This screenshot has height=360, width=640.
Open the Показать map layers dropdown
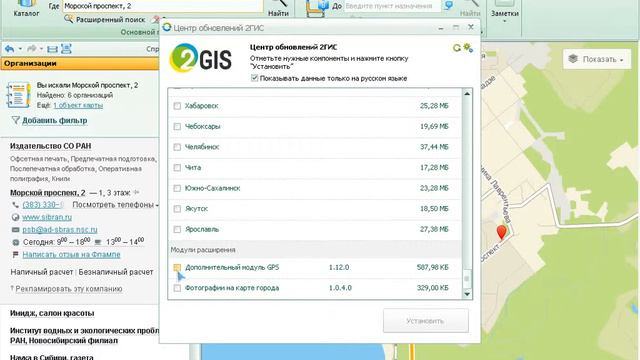click(597, 59)
